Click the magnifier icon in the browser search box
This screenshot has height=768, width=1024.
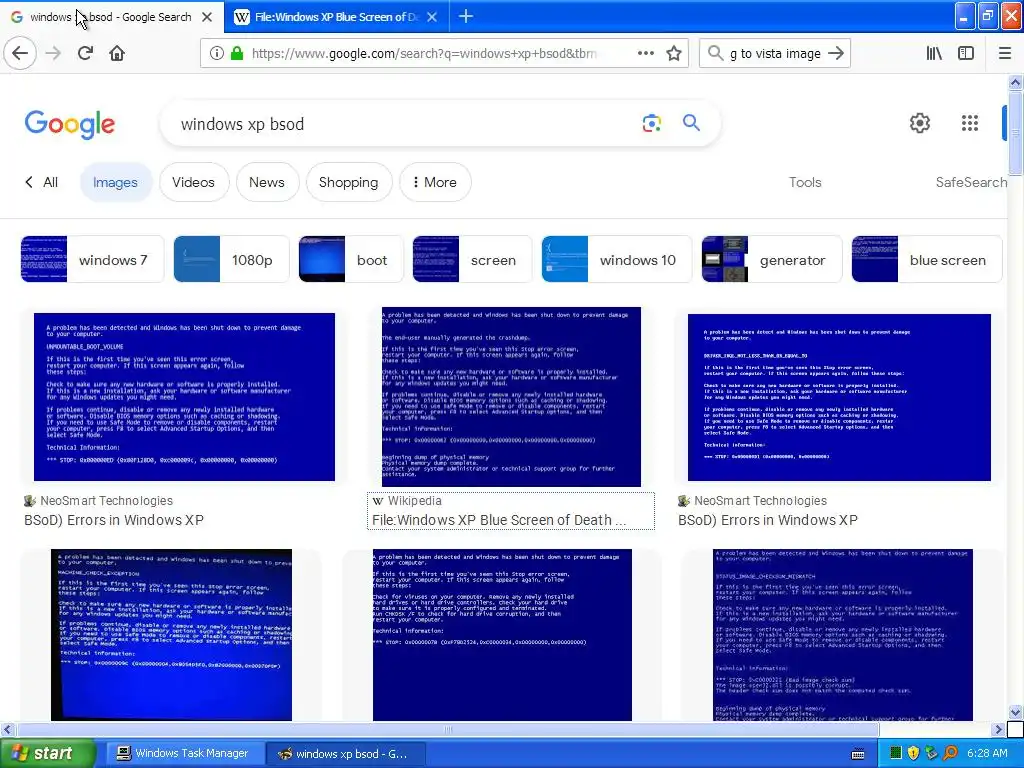[716, 53]
